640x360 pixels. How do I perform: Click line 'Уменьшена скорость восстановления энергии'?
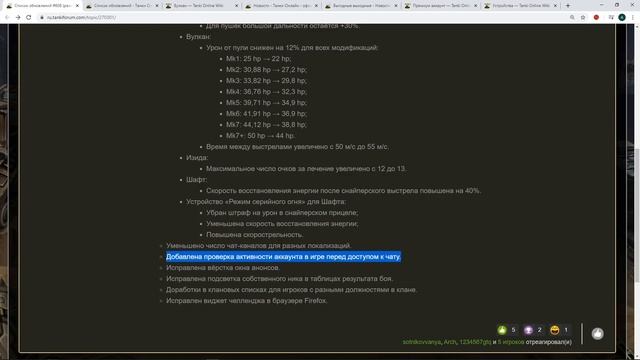pos(282,224)
